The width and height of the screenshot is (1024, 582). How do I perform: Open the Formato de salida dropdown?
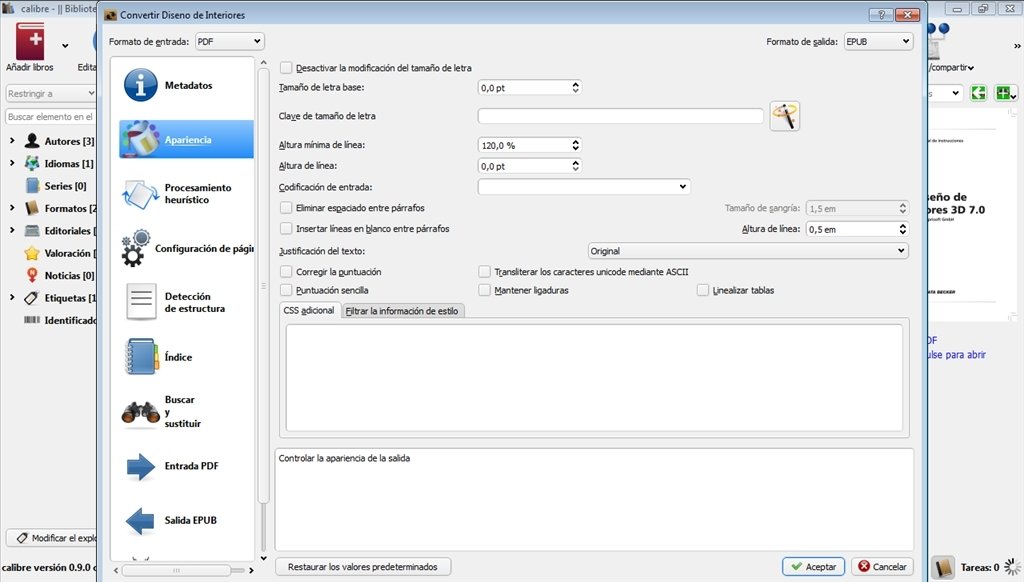pyautogui.click(x=878, y=41)
